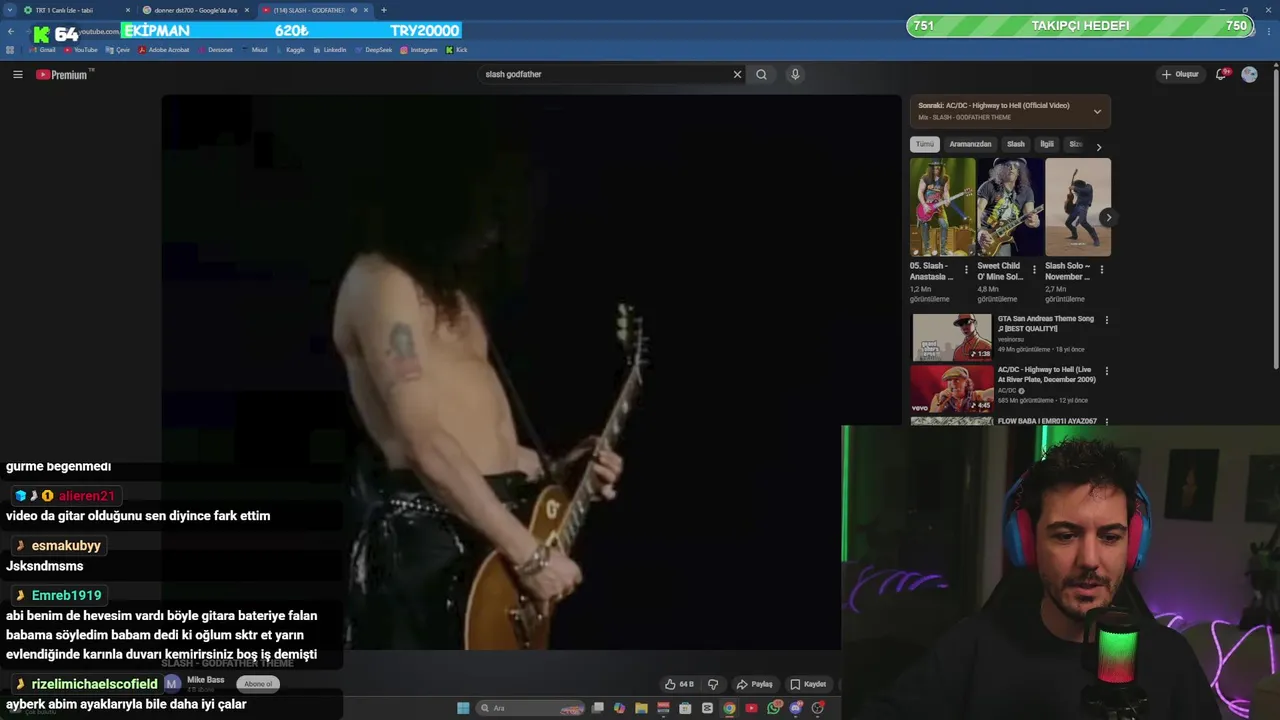Select the 'Slash' filter chip
Viewport: 1280px width, 720px height.
click(x=1016, y=144)
